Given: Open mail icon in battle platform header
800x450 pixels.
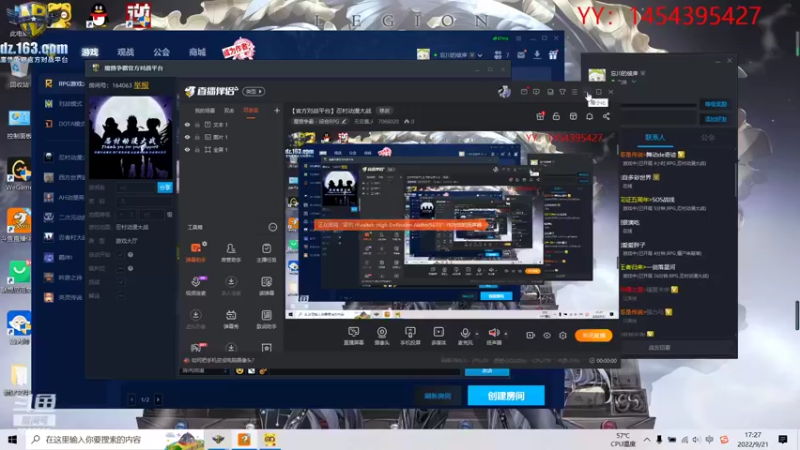Looking at the screenshot, I should tap(521, 55).
